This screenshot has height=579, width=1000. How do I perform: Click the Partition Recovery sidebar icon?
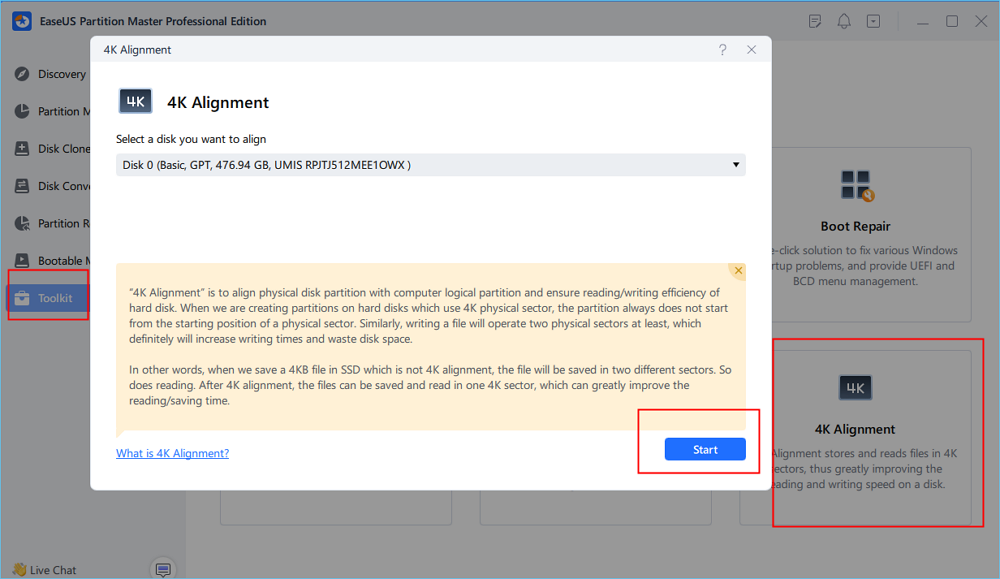pos(22,223)
